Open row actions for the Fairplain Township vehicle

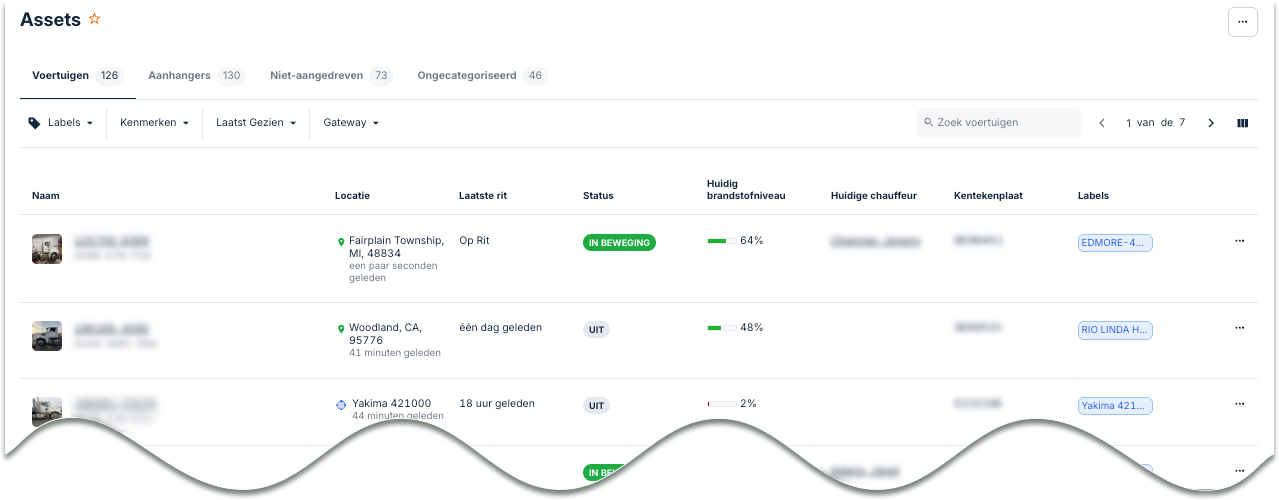tap(1240, 241)
